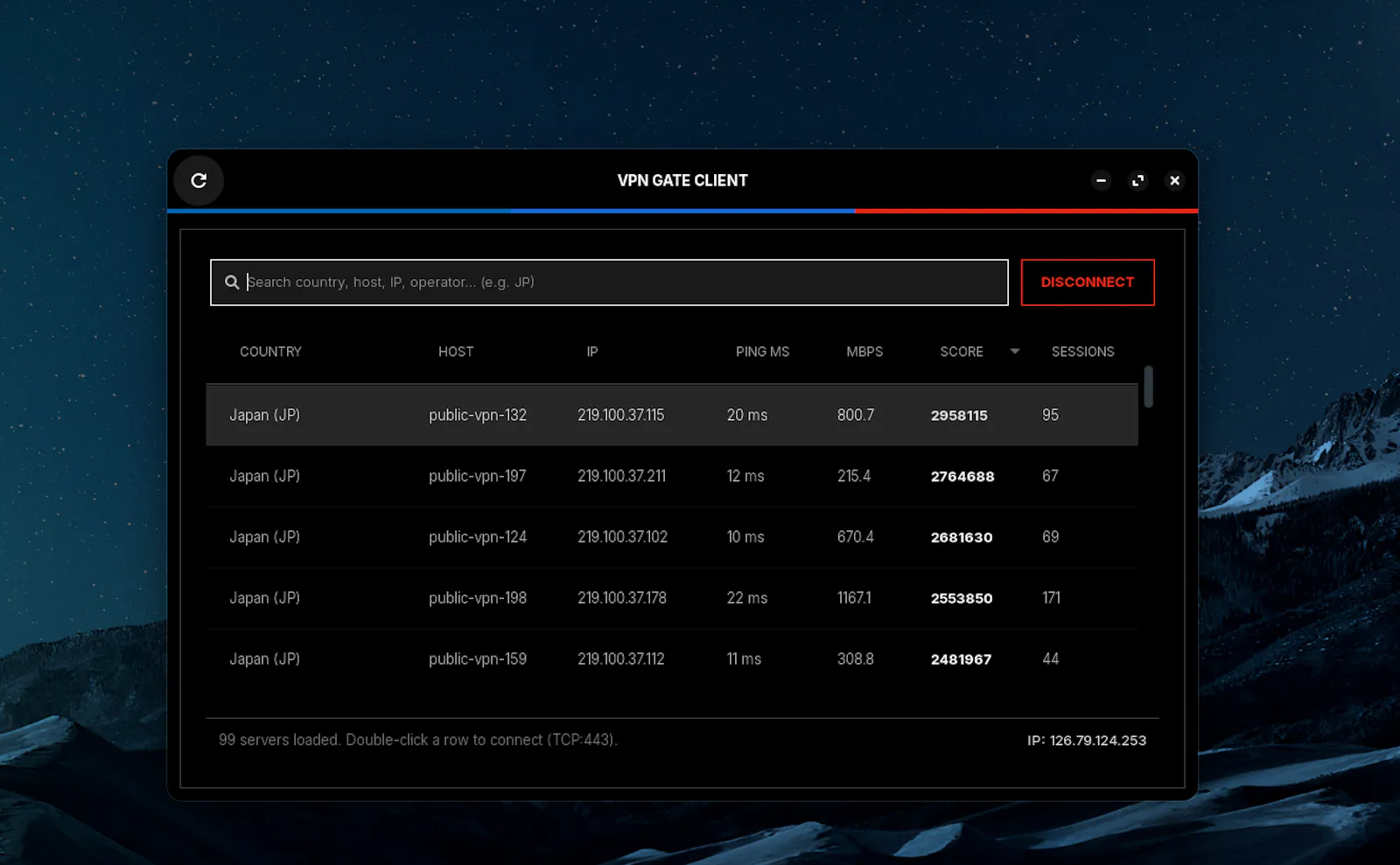The height and width of the screenshot is (865, 1400).
Task: Select host public-vpn-198
Action: [x=478, y=598]
